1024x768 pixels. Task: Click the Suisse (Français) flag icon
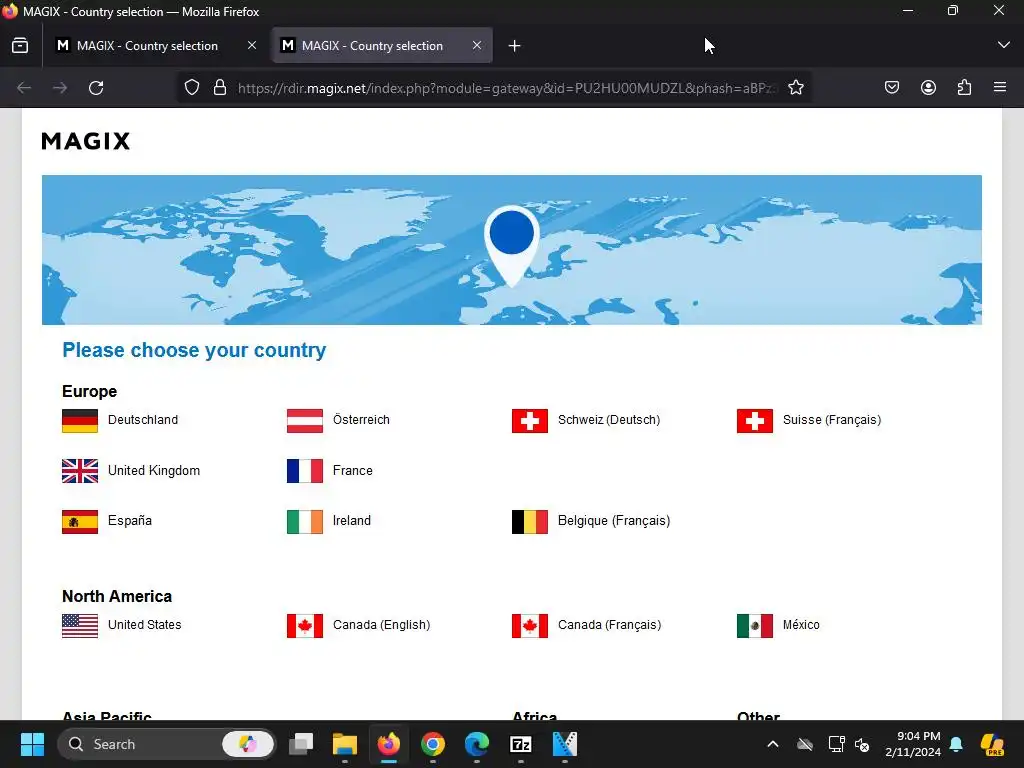coord(755,421)
